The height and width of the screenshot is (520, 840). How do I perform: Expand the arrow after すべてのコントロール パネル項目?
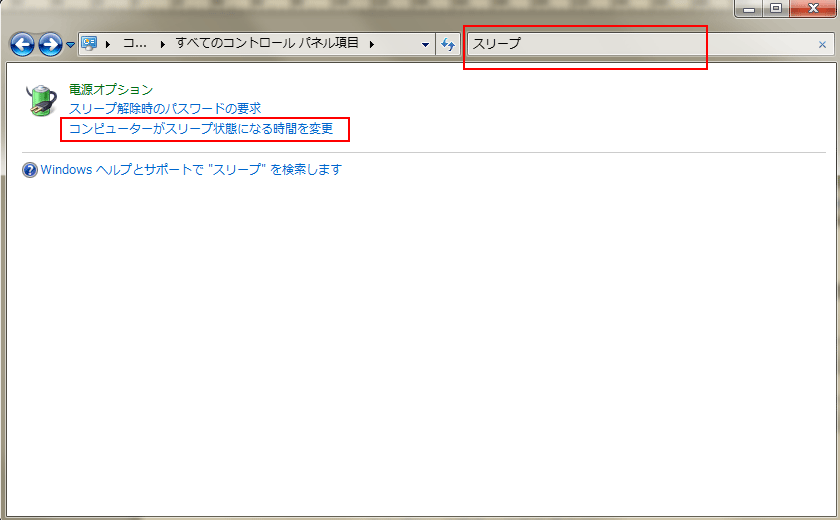click(371, 44)
